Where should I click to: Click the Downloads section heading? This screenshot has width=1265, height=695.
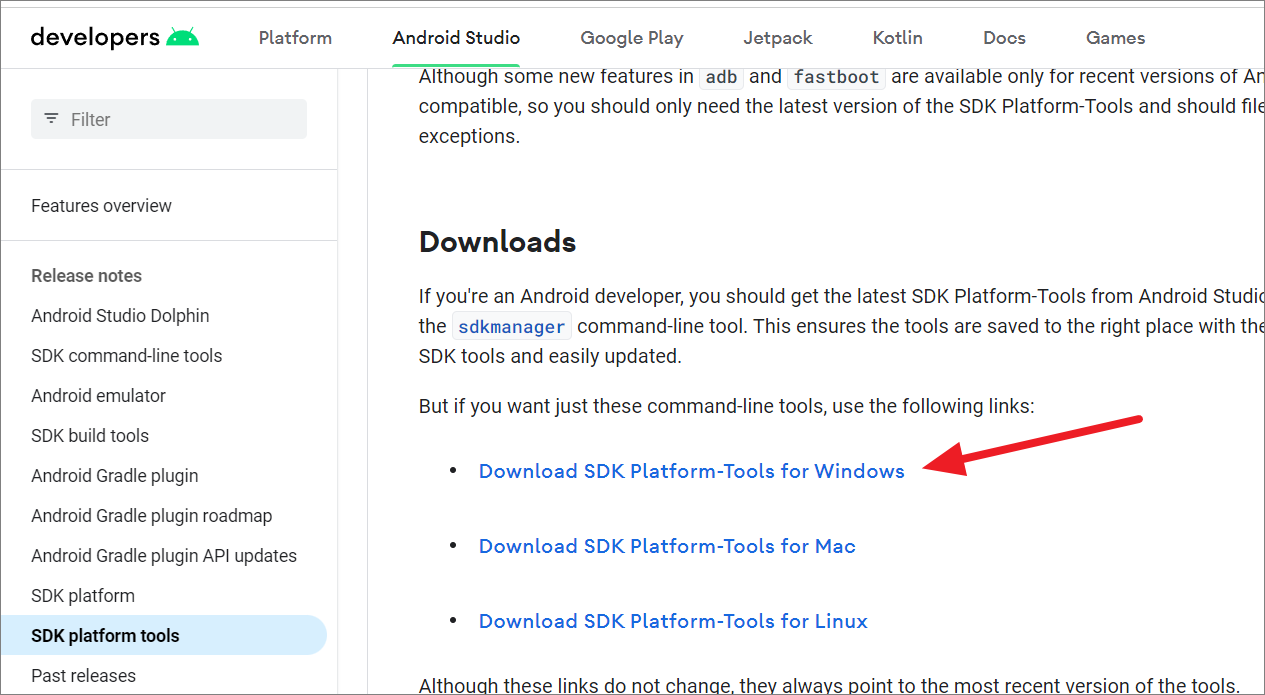[497, 242]
